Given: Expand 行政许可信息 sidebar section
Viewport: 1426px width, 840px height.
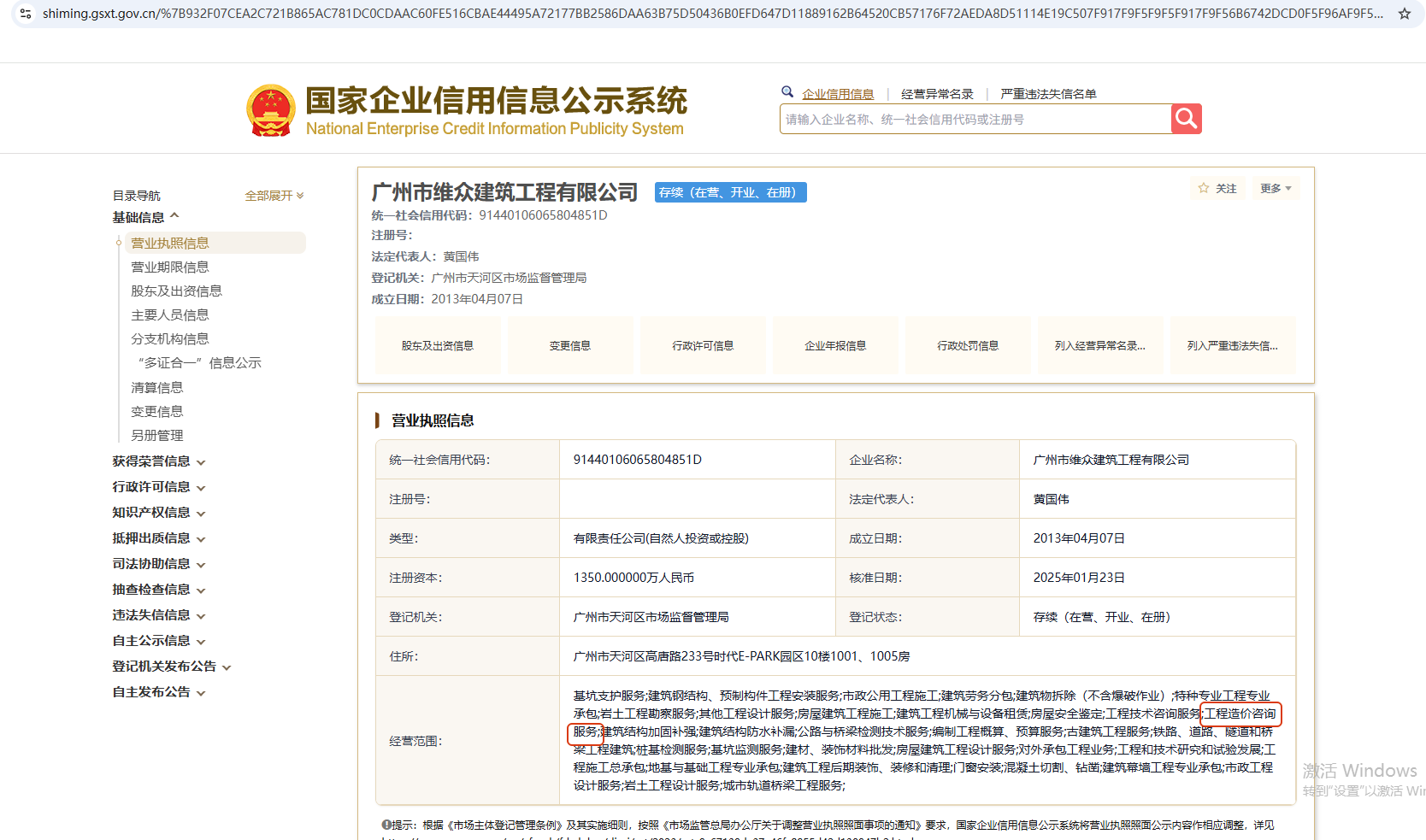Looking at the screenshot, I should pos(159,487).
